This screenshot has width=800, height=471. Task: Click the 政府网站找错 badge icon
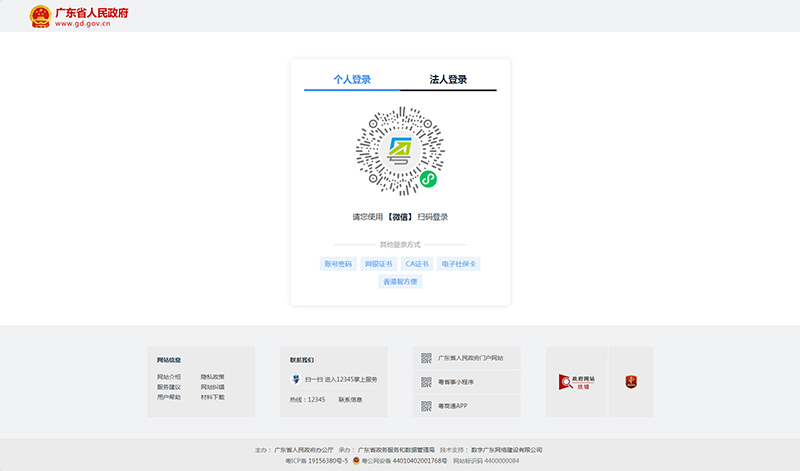click(576, 382)
